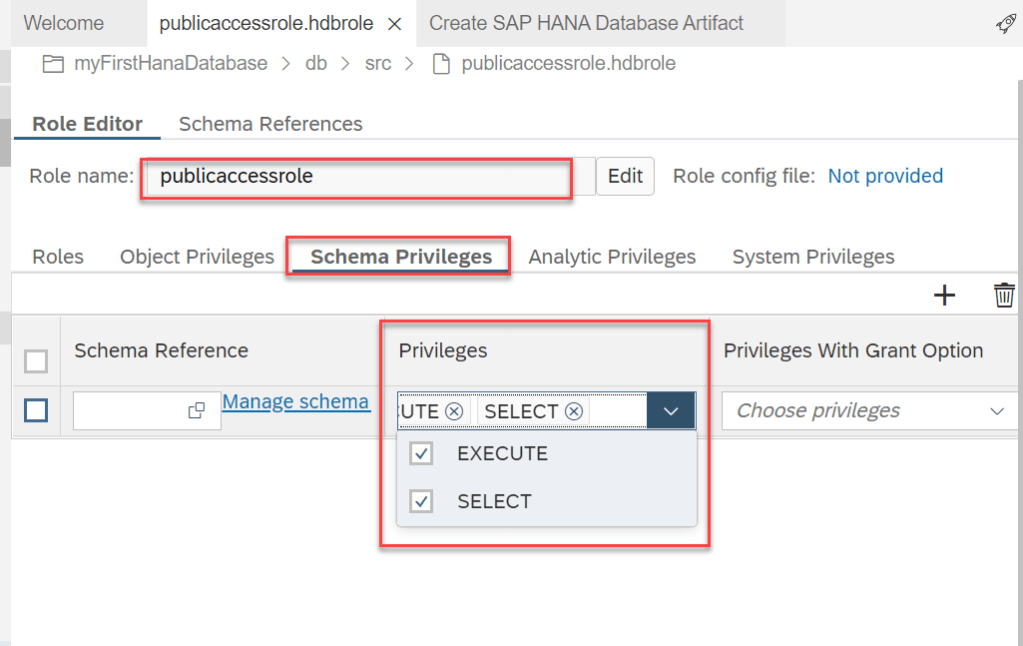The width and height of the screenshot is (1023, 646).
Task: Click the Edit button beside role name
Action: (625, 176)
